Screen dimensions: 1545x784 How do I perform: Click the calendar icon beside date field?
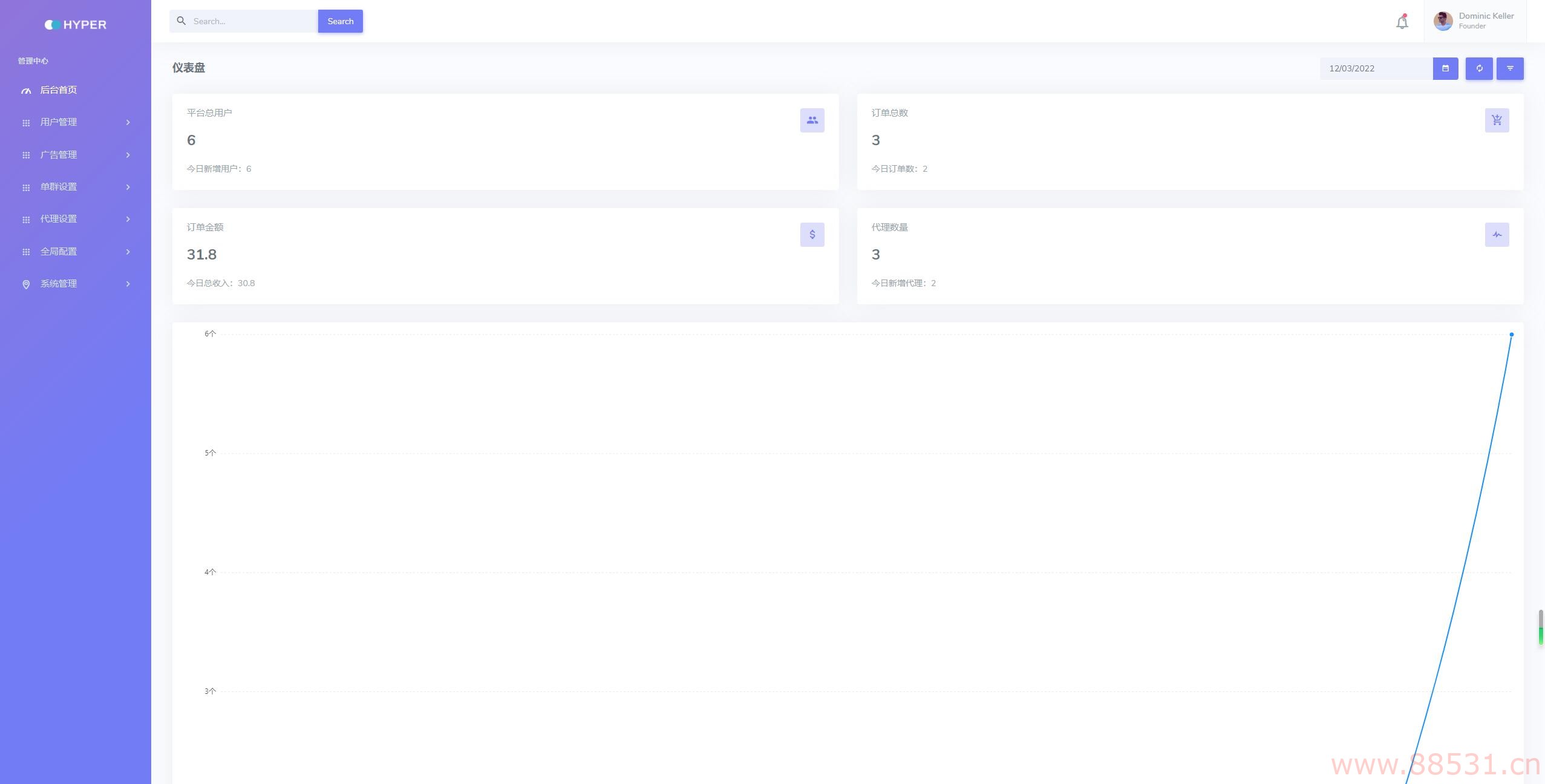click(x=1445, y=68)
